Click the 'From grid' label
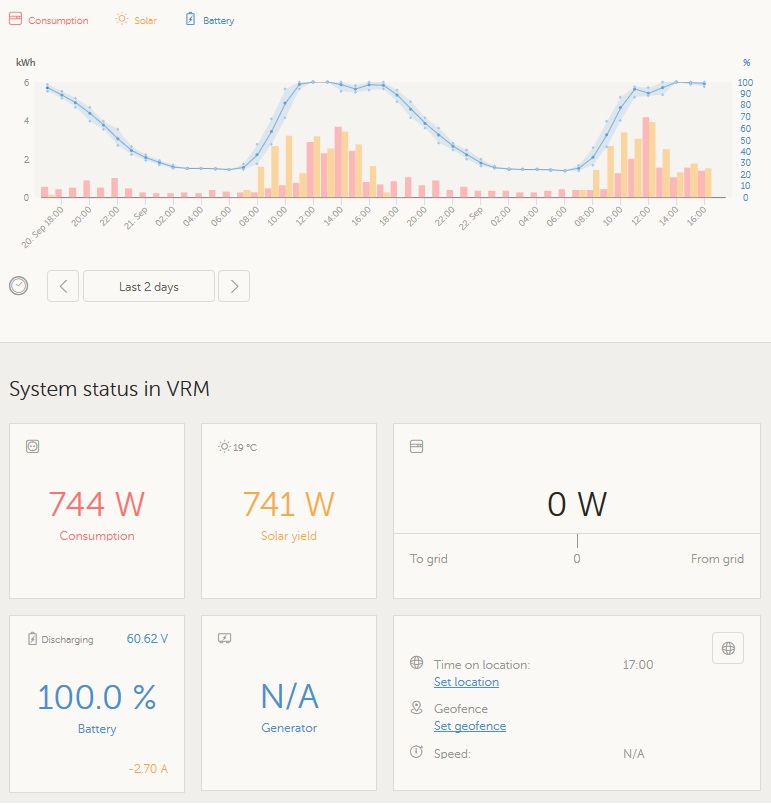This screenshot has width=771, height=805. (717, 559)
